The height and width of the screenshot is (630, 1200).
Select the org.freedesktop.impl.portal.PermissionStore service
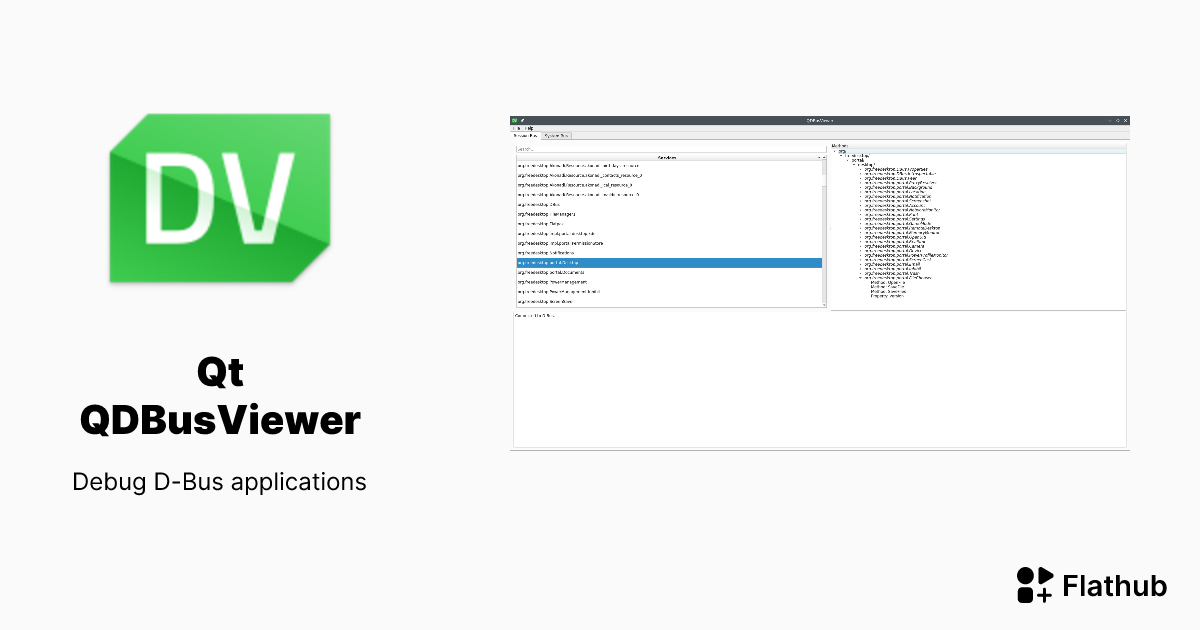coord(561,244)
